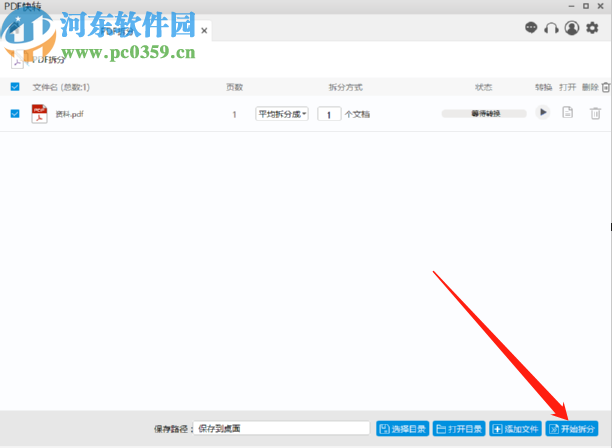Click the save path input field
This screenshot has width=612, height=448.
[x=281, y=428]
